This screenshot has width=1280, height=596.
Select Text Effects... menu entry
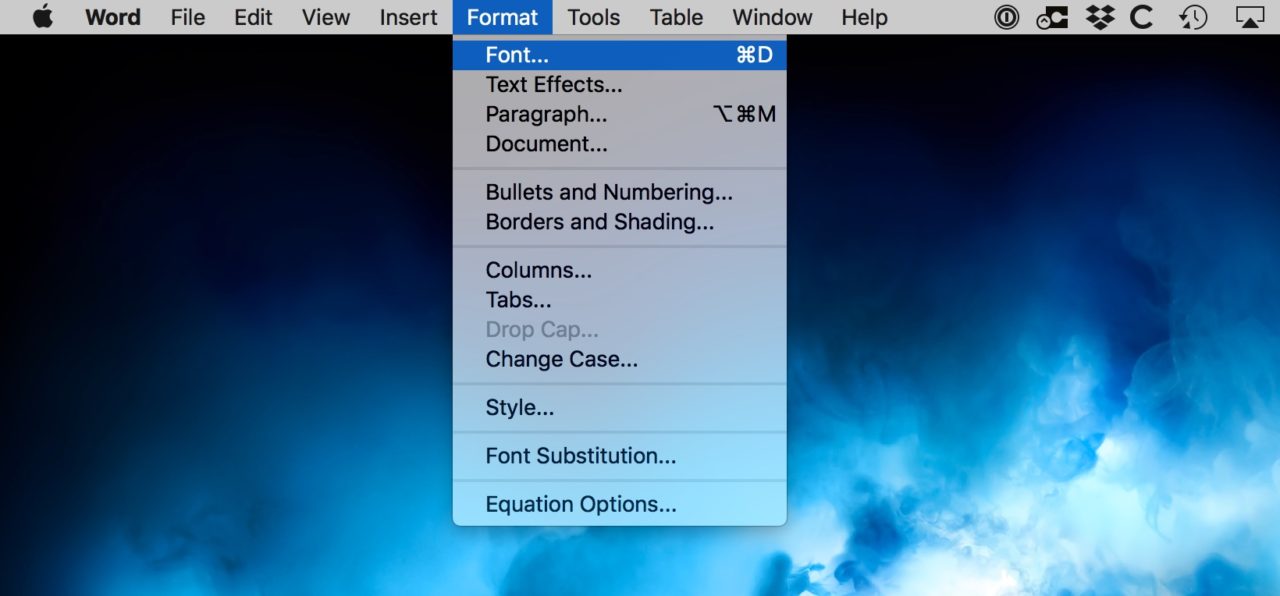(620, 85)
